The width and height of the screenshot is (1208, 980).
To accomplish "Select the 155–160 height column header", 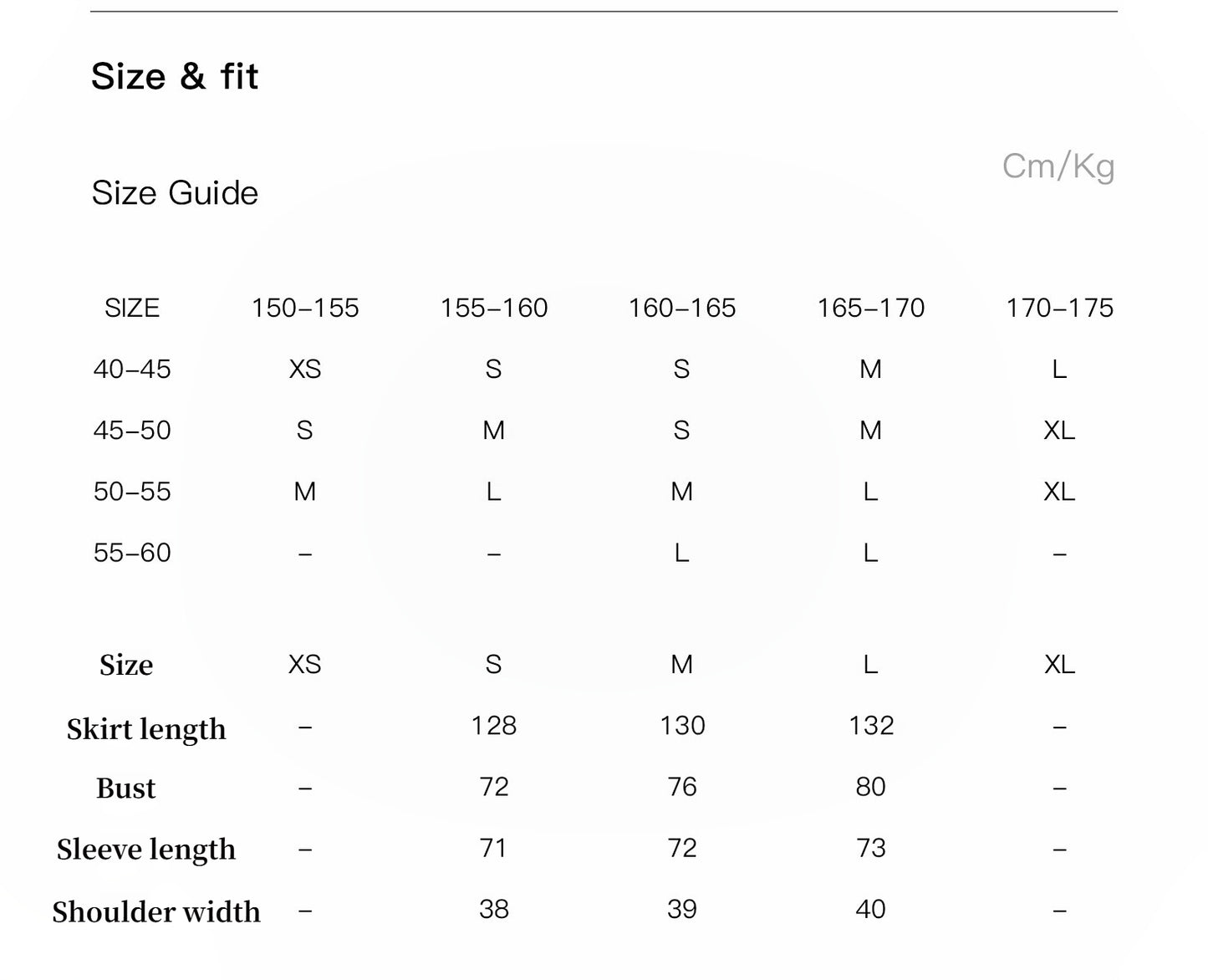I will (x=494, y=309).
